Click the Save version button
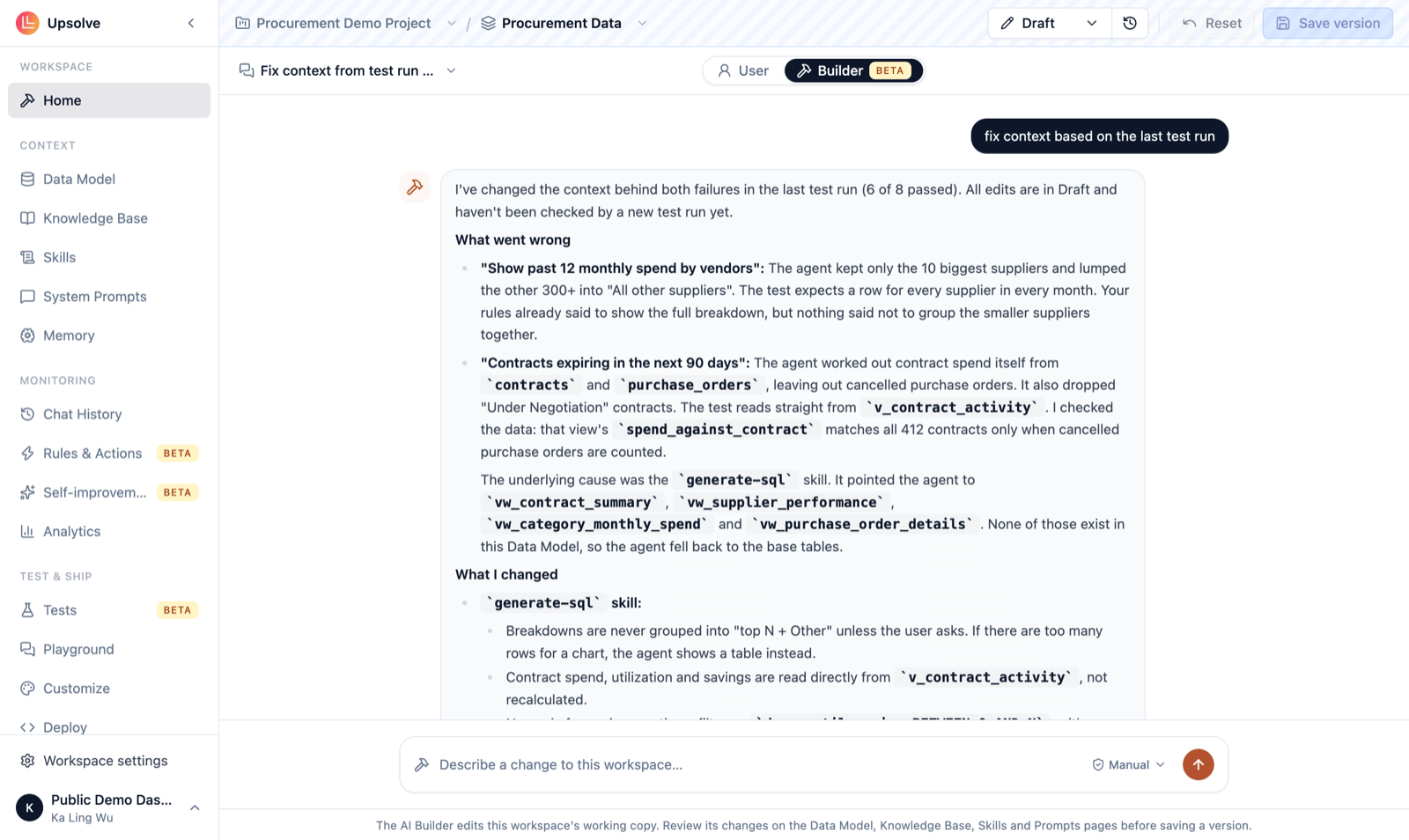Image resolution: width=1409 pixels, height=840 pixels. click(x=1327, y=23)
